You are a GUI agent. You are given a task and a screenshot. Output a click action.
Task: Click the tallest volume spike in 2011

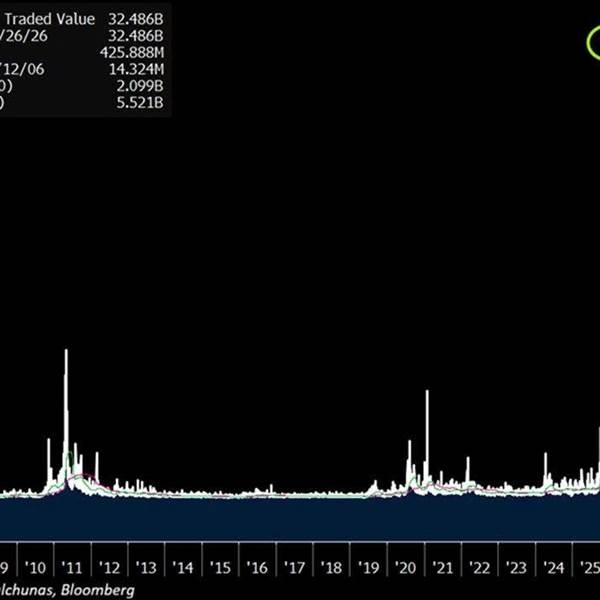coord(66,413)
